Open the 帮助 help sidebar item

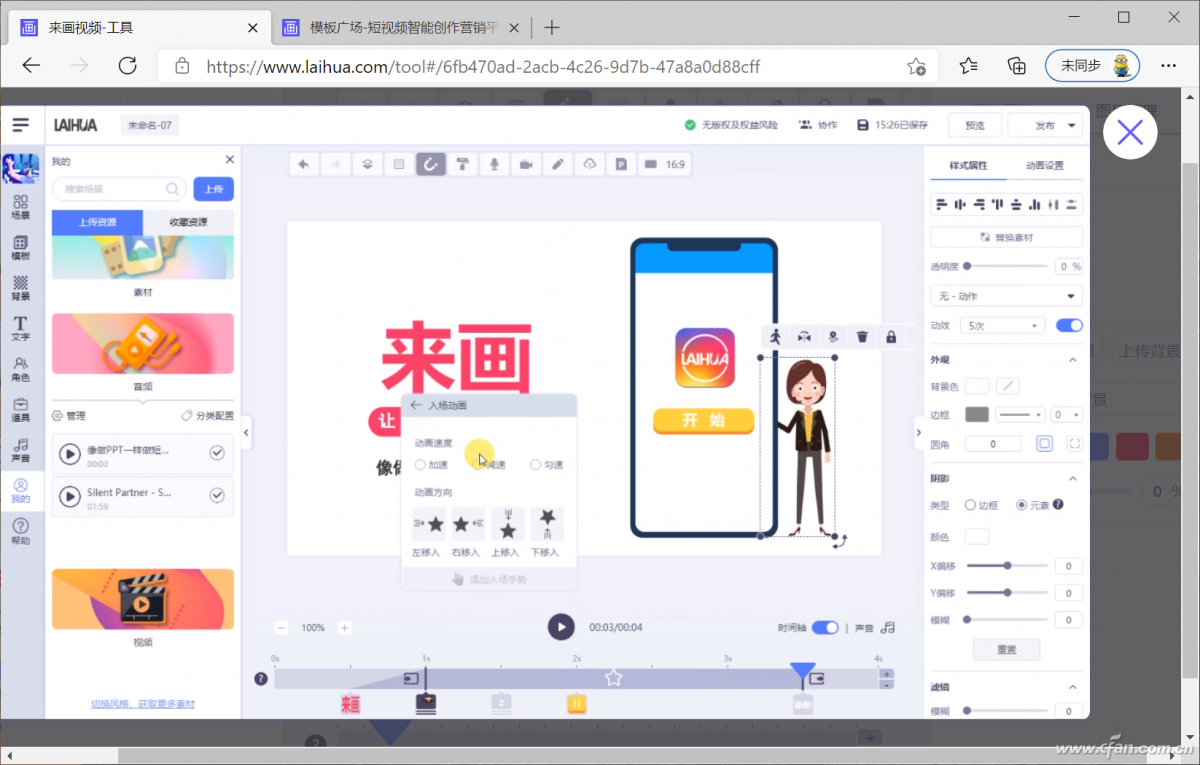[21, 532]
